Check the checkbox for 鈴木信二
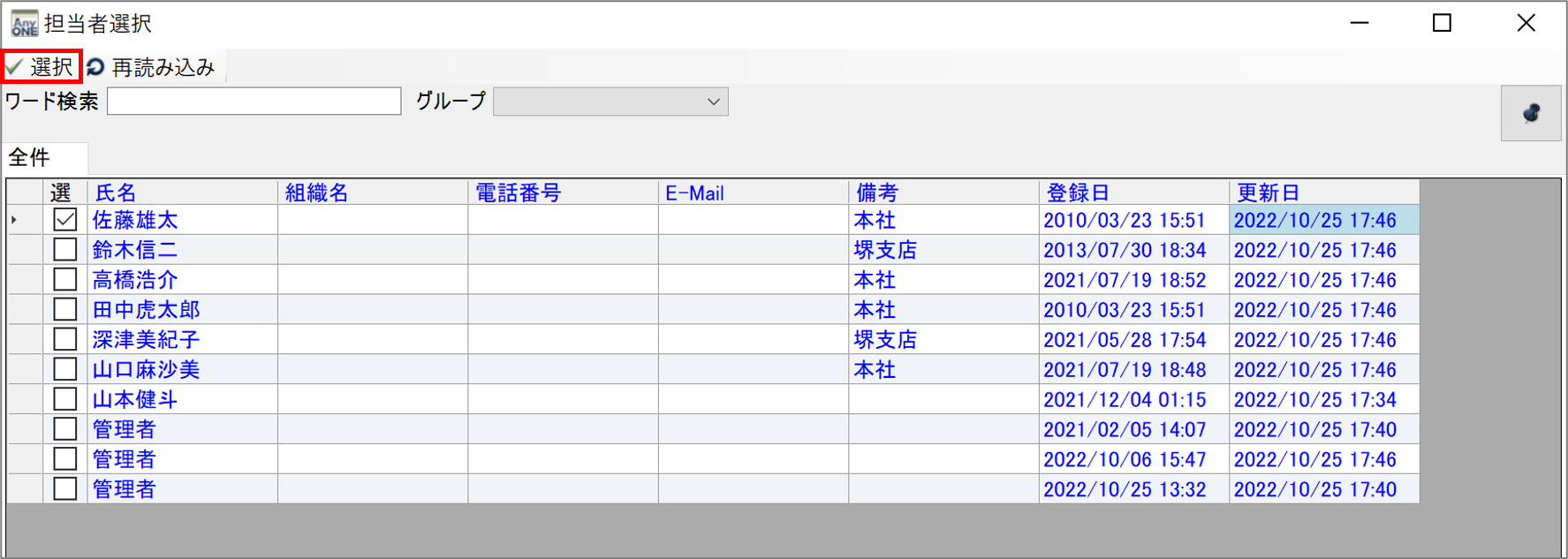The height and width of the screenshot is (559, 1568). tap(65, 250)
